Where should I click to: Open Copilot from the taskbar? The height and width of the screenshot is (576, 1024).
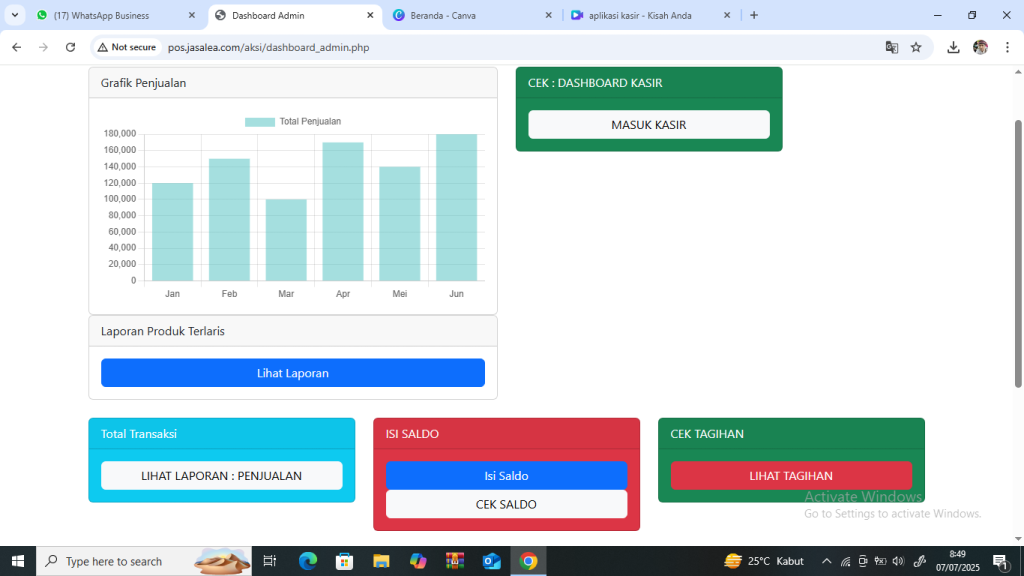[418, 561]
